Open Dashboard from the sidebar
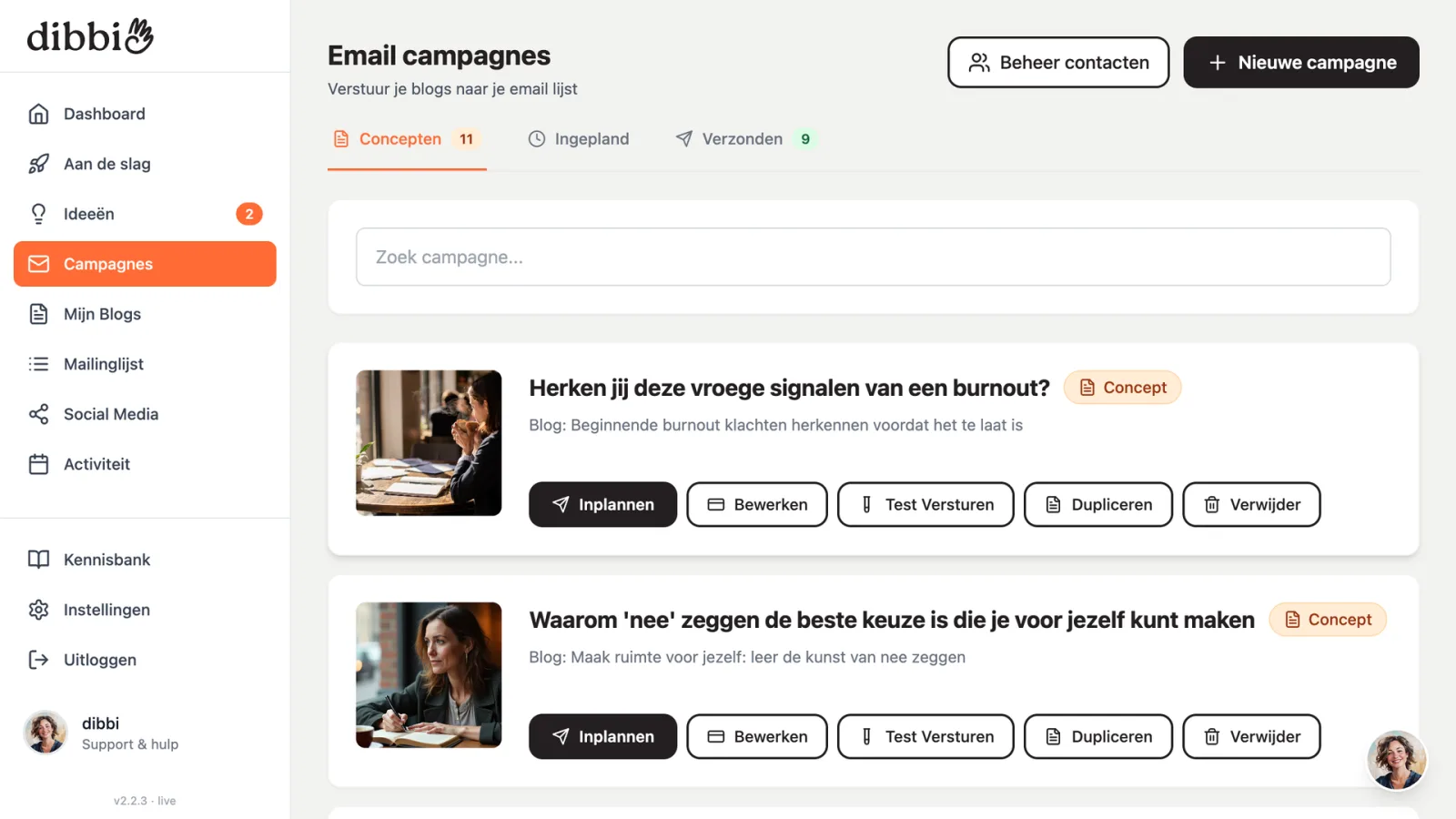Image resolution: width=1456 pixels, height=819 pixels. 145,114
